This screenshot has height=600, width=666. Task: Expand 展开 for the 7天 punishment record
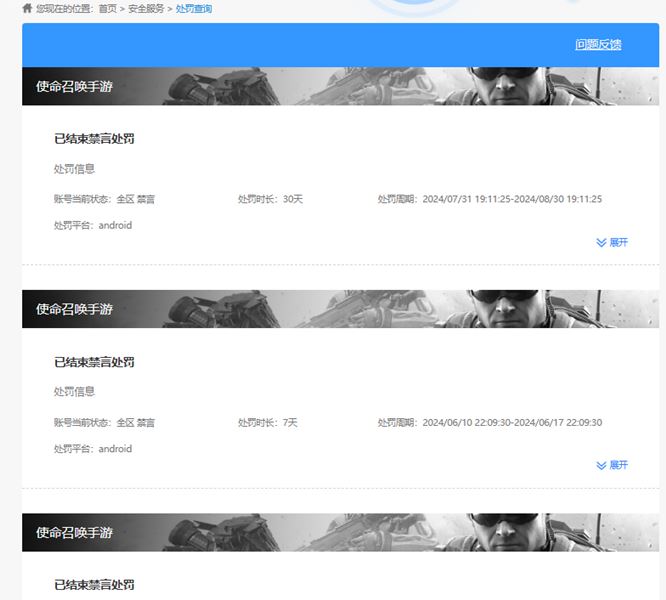click(x=612, y=465)
